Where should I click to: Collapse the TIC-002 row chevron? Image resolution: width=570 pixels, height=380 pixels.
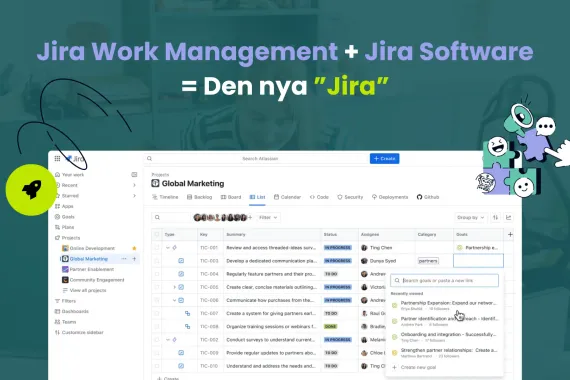[168, 340]
